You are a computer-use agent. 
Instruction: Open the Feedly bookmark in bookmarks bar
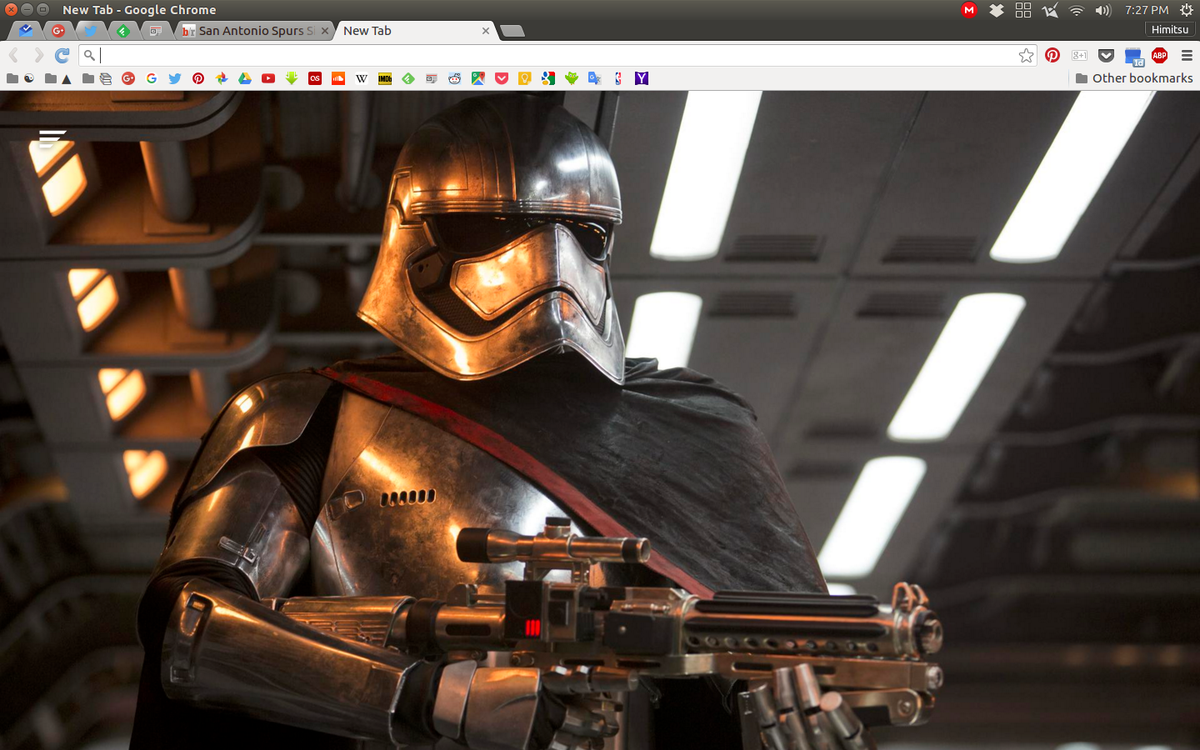click(408, 78)
